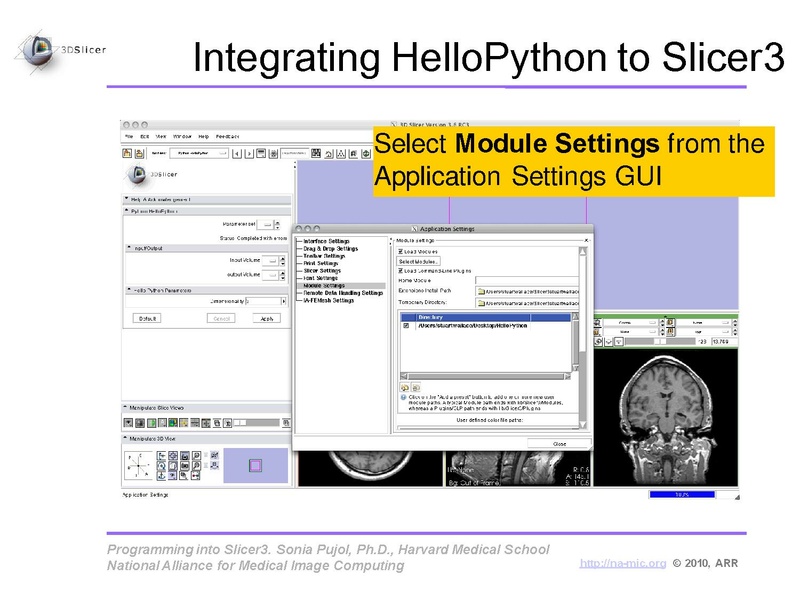Select Toolbar Settings in the tree
800x600 pixels.
point(324,256)
